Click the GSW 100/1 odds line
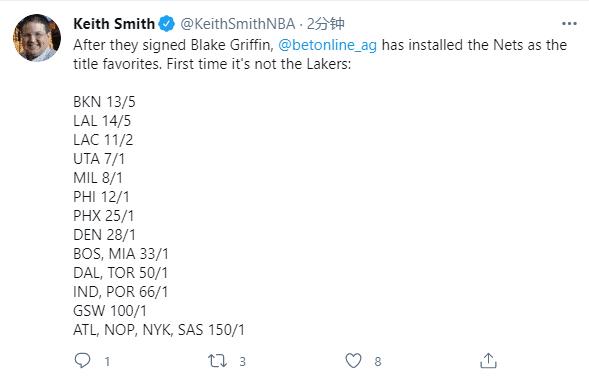 click(x=110, y=311)
